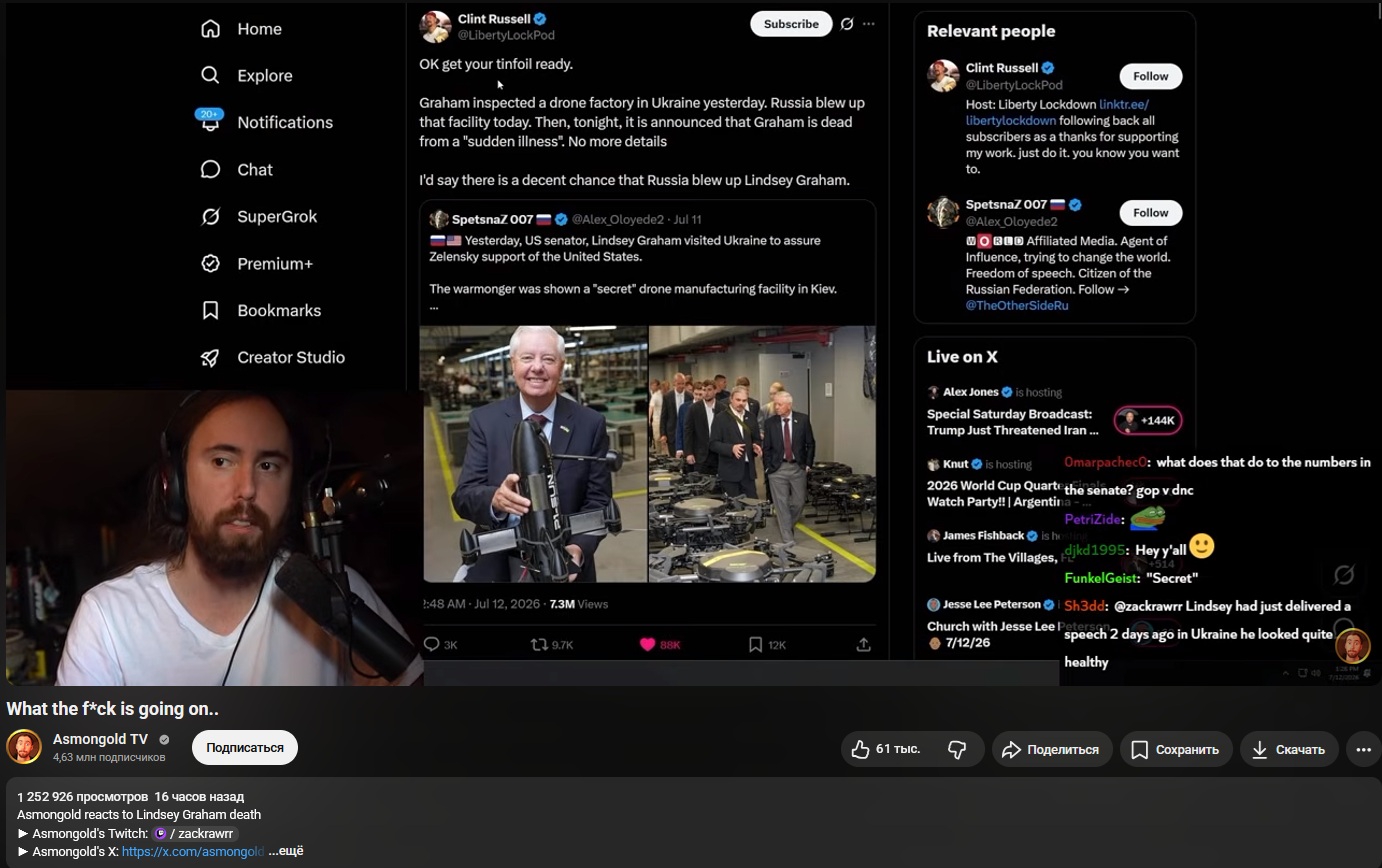The width and height of the screenshot is (1382, 868).
Task: Open the Home icon in X sidebar
Action: coord(210,29)
